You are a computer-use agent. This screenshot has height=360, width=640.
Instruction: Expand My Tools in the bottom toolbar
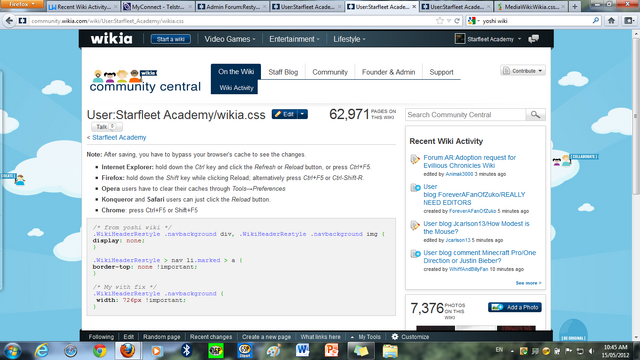[366, 337]
